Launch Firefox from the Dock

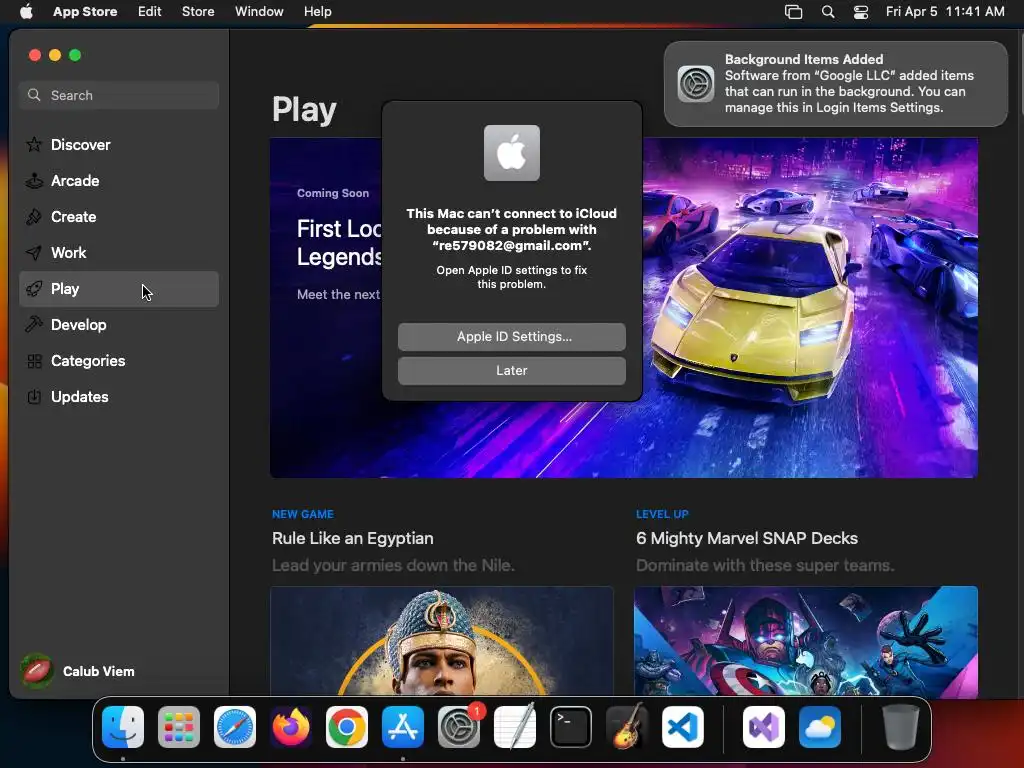[291, 727]
